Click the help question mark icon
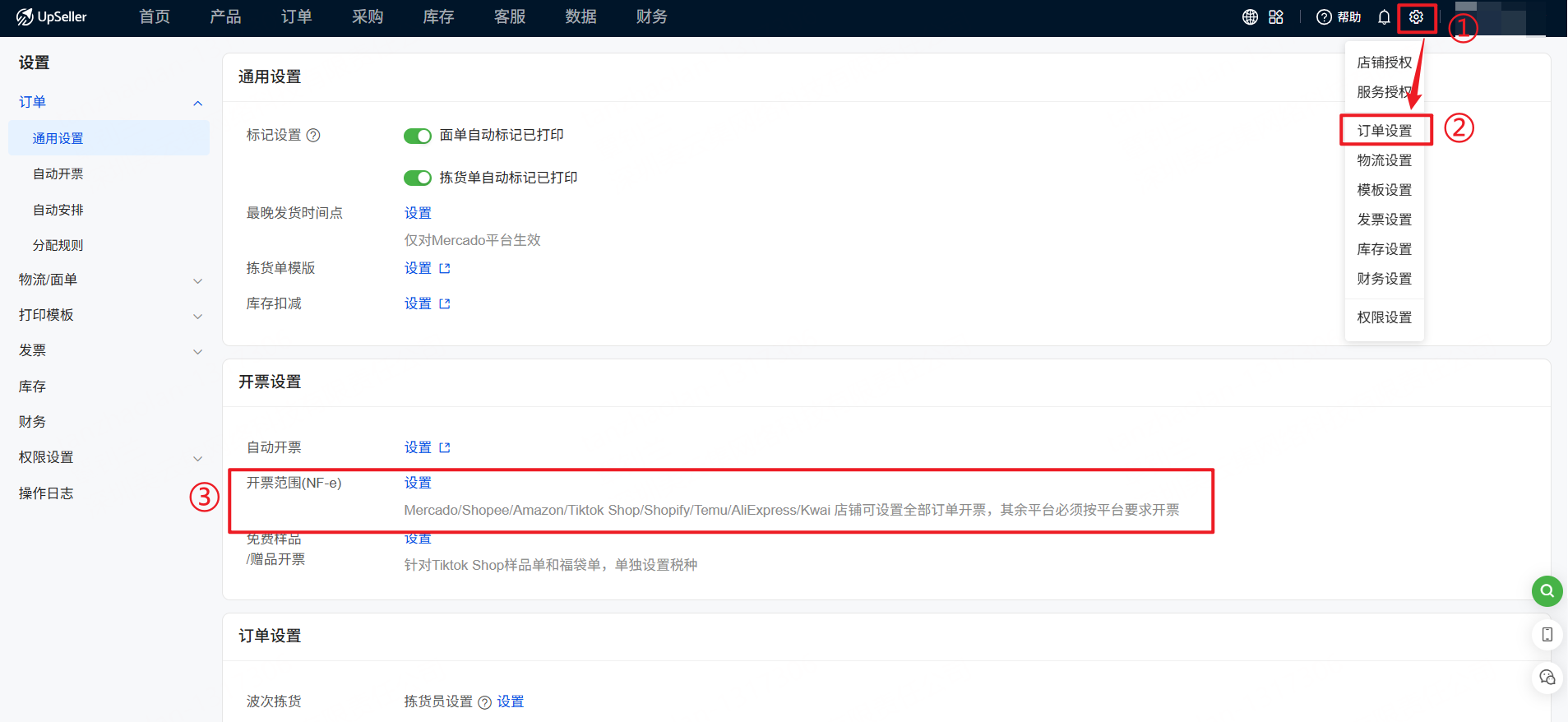The height and width of the screenshot is (722, 1568). pos(1324,17)
